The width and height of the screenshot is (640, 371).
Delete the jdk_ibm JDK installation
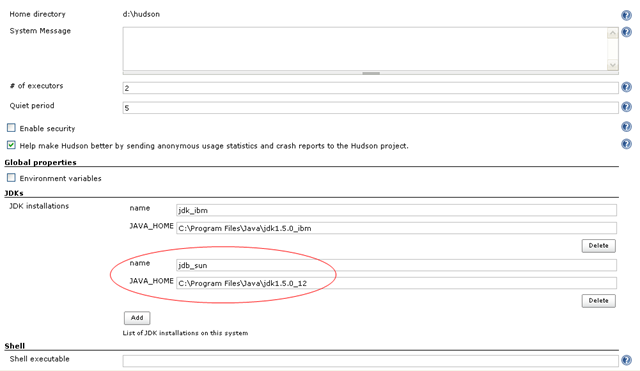pyautogui.click(x=598, y=246)
